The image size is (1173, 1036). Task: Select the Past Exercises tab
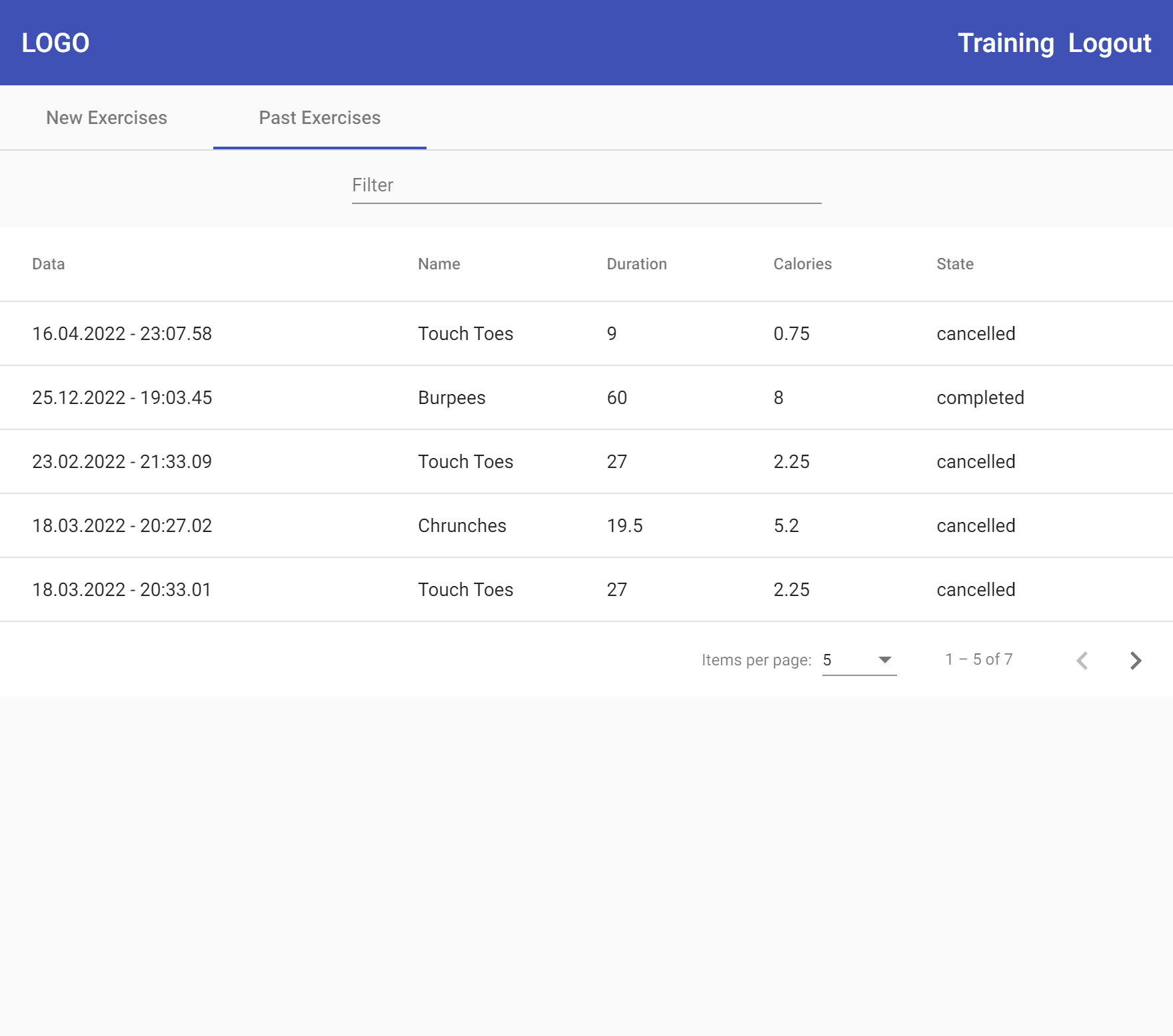pos(320,117)
